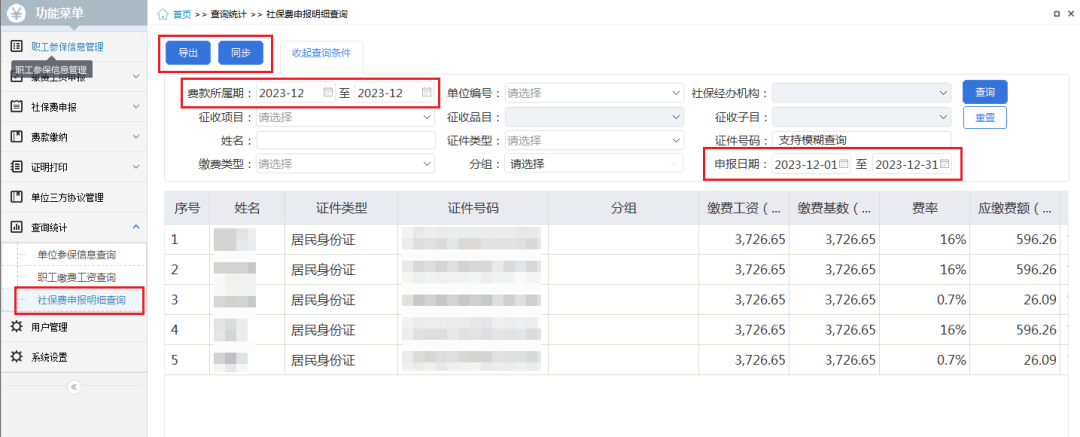Click the 系统设置 gear icon
Image resolution: width=1080 pixels, height=437 pixels.
16,357
